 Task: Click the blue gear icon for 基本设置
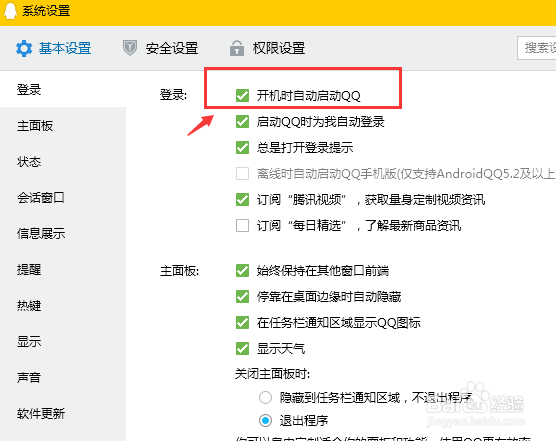point(24,48)
